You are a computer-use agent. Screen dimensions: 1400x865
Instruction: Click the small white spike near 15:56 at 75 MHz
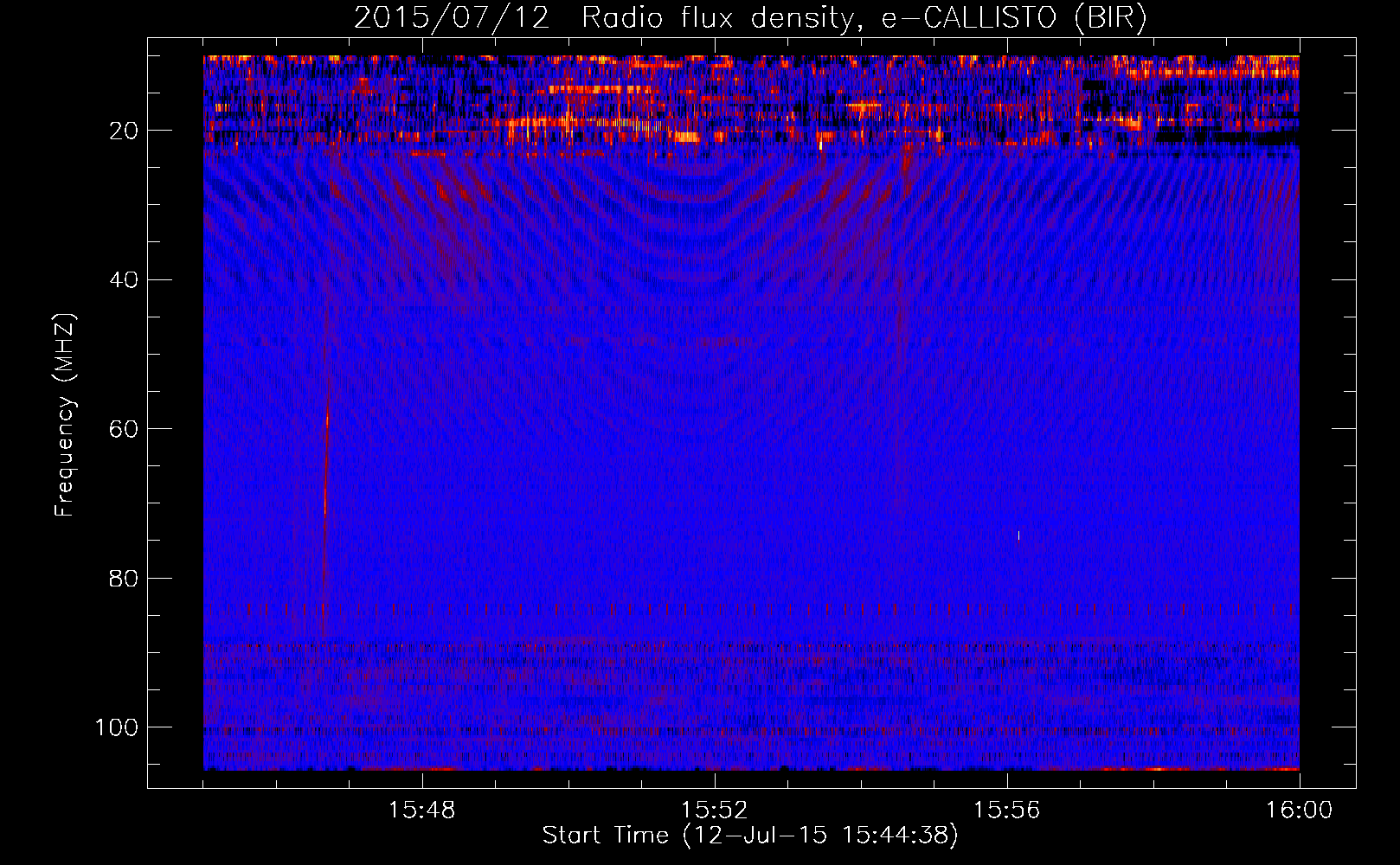1018,535
